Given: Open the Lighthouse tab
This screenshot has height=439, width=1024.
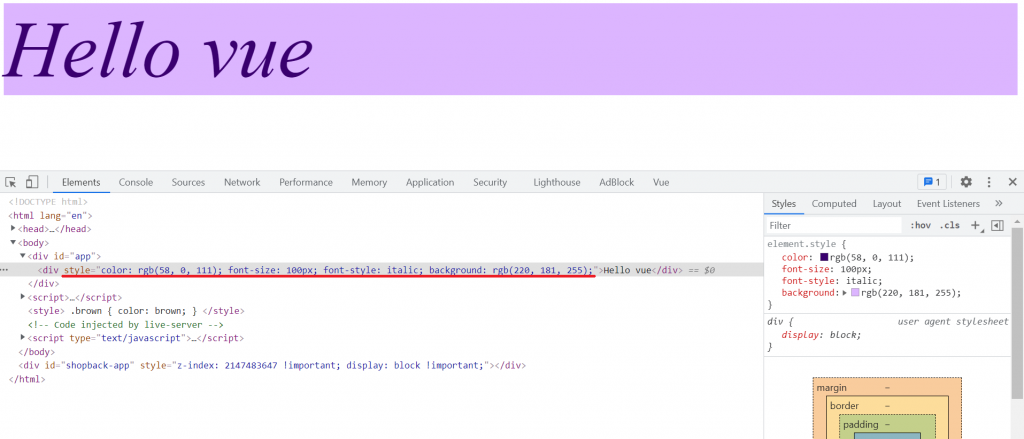Looking at the screenshot, I should coord(556,182).
